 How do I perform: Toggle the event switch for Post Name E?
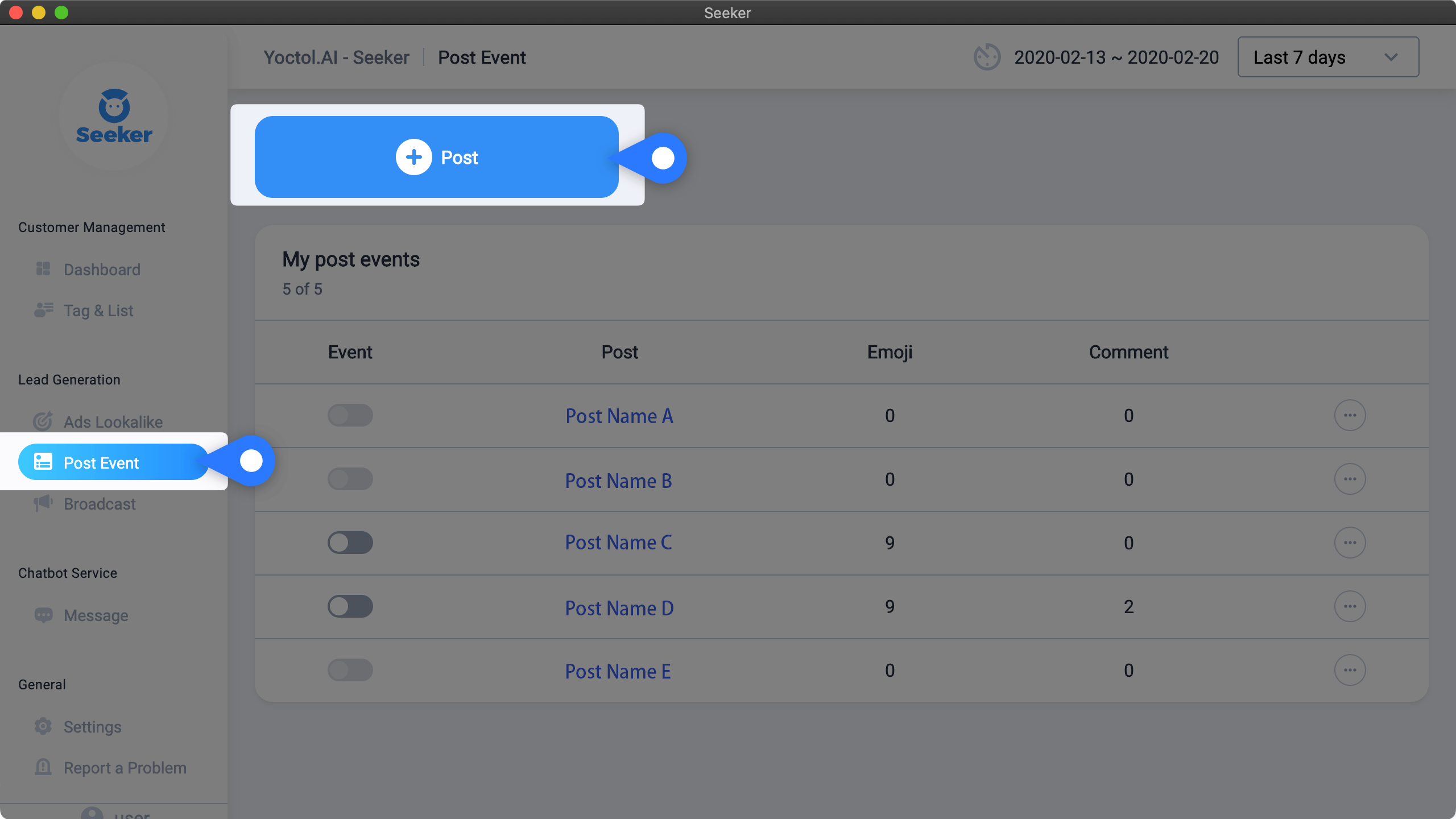[350, 670]
